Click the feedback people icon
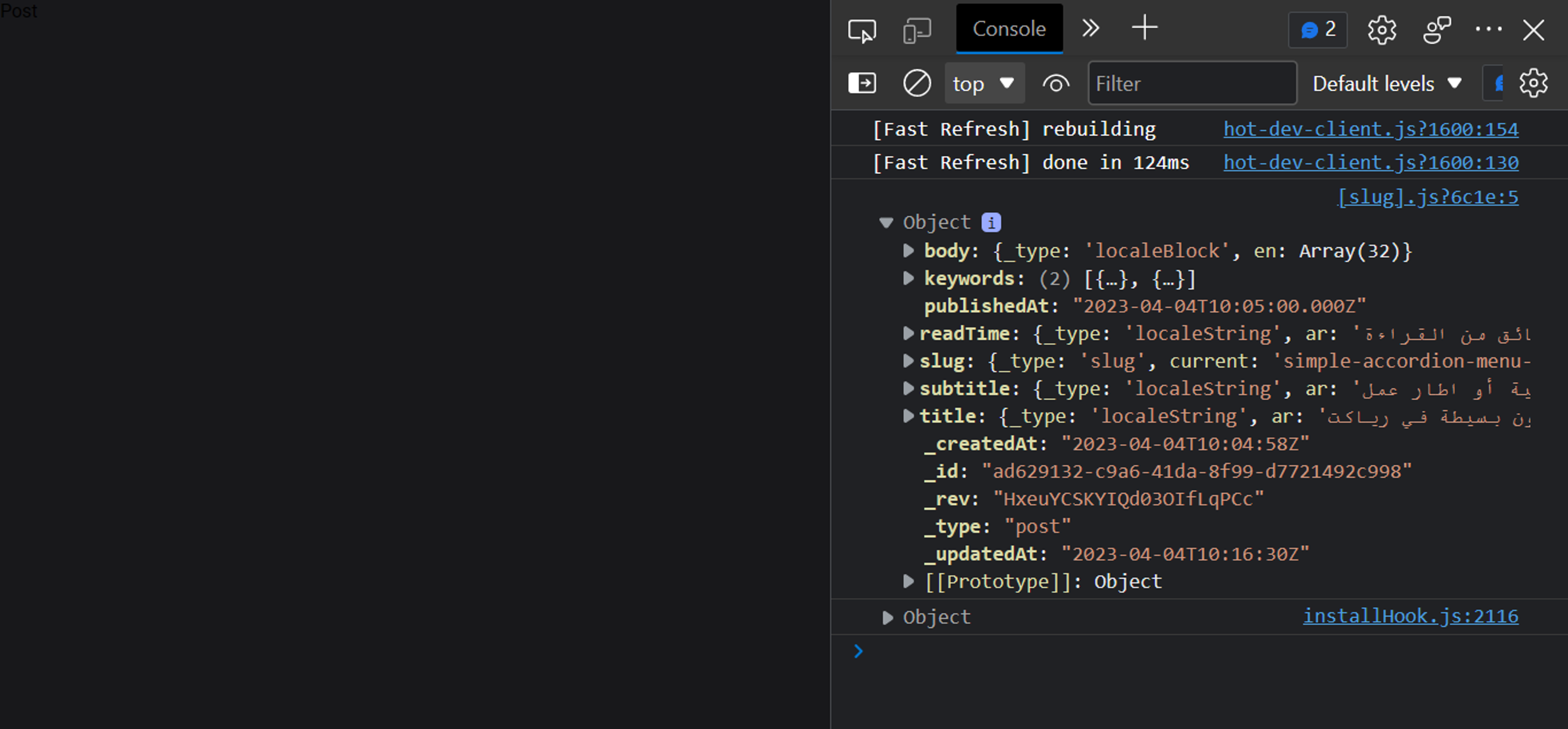Screen dimensions: 1568x729 coord(1437,30)
